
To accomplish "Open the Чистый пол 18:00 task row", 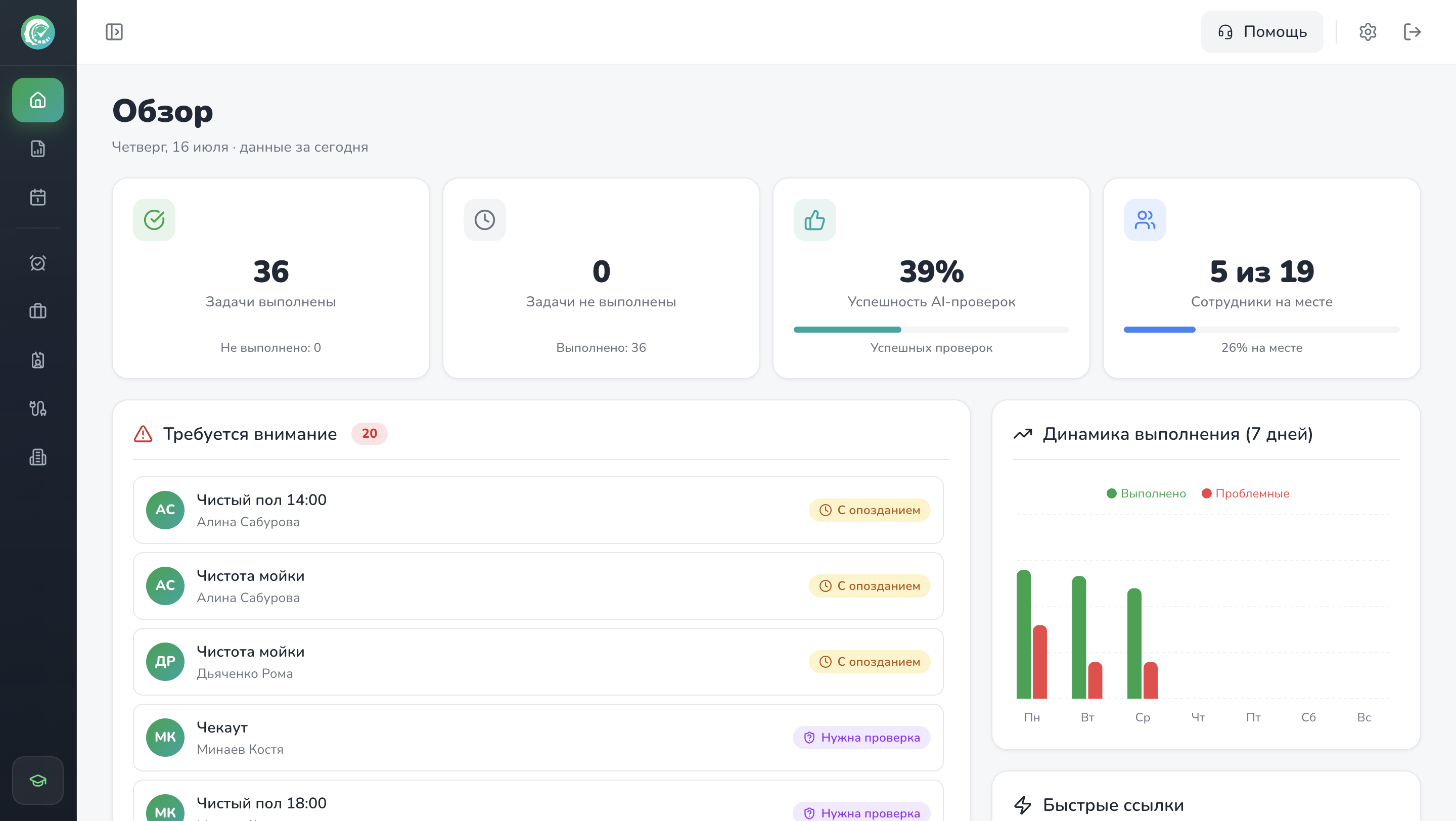I will click(x=538, y=801).
